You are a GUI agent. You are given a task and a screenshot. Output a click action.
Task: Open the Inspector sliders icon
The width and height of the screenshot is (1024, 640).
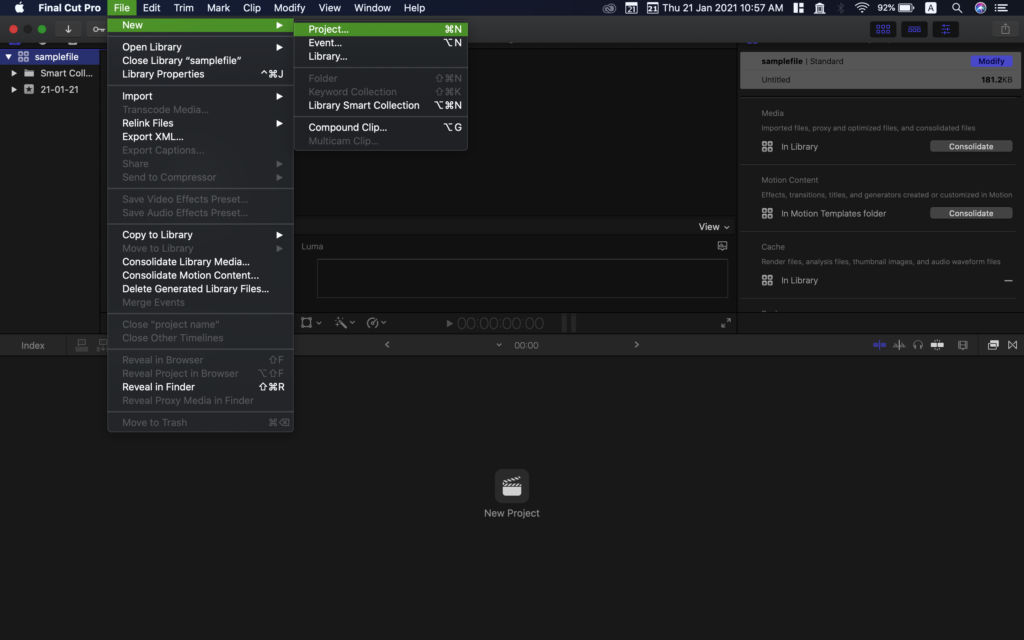tap(945, 29)
